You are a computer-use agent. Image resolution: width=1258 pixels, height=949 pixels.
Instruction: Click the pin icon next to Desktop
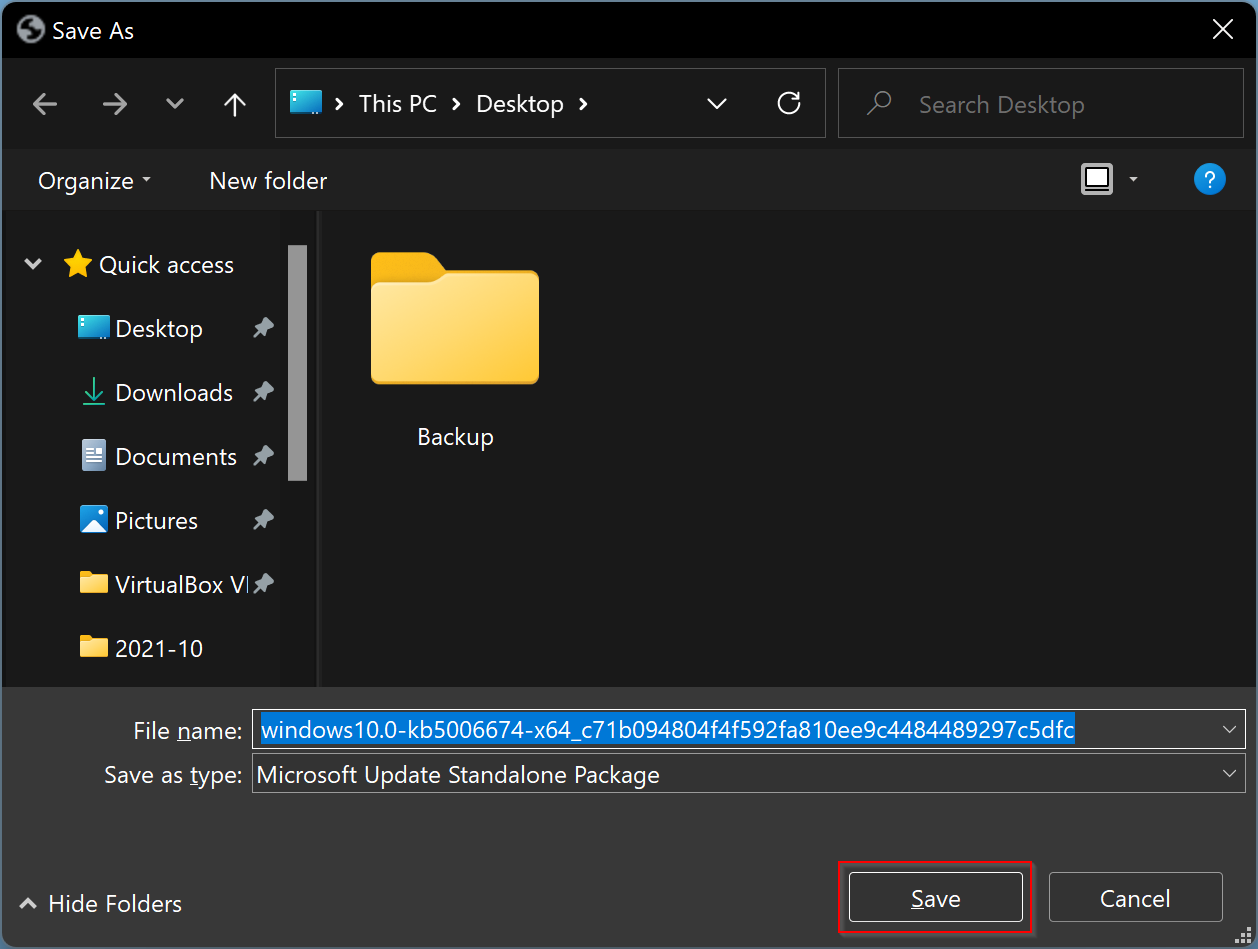pyautogui.click(x=264, y=328)
